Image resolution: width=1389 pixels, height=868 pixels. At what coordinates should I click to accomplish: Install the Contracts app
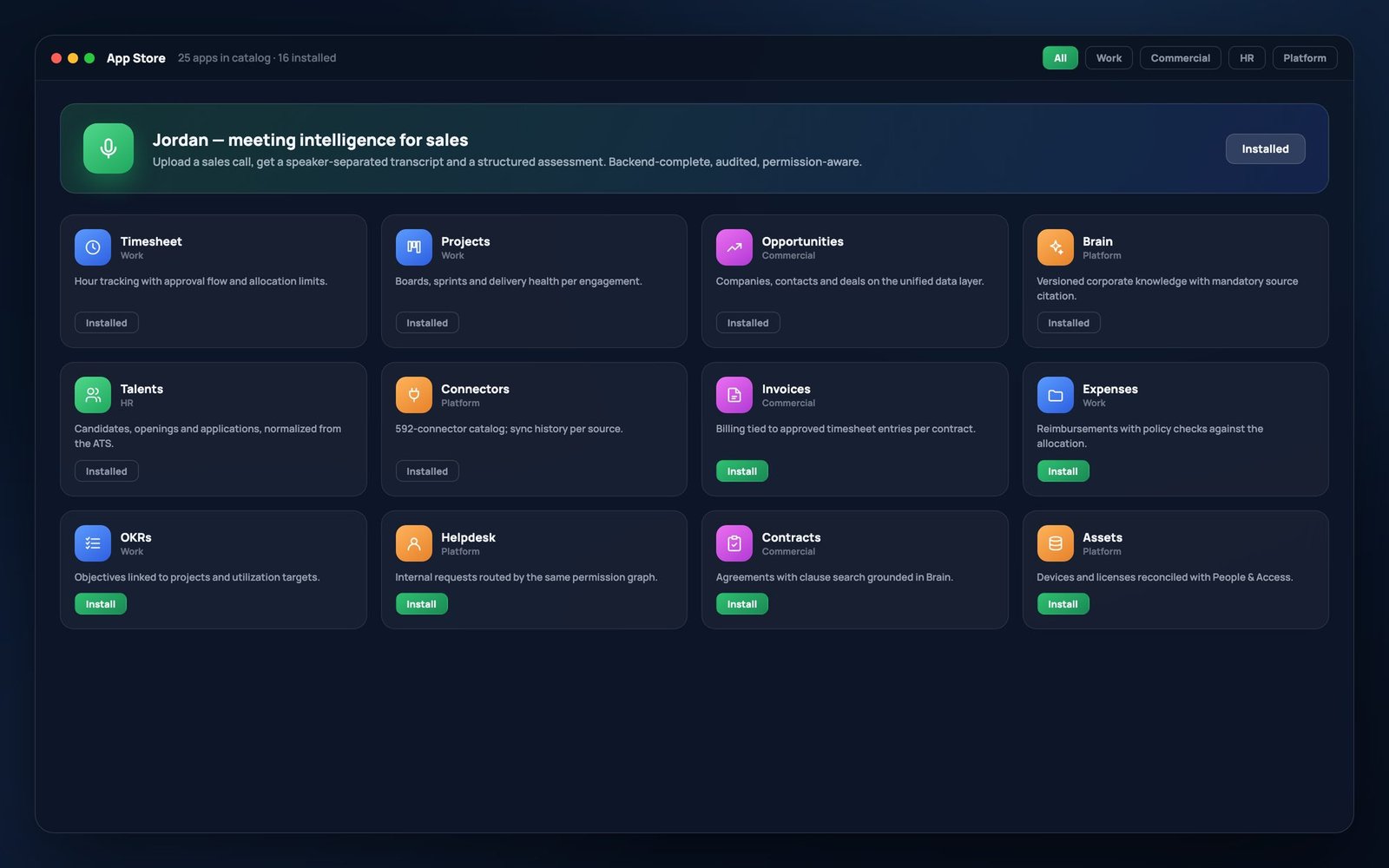[x=742, y=604]
